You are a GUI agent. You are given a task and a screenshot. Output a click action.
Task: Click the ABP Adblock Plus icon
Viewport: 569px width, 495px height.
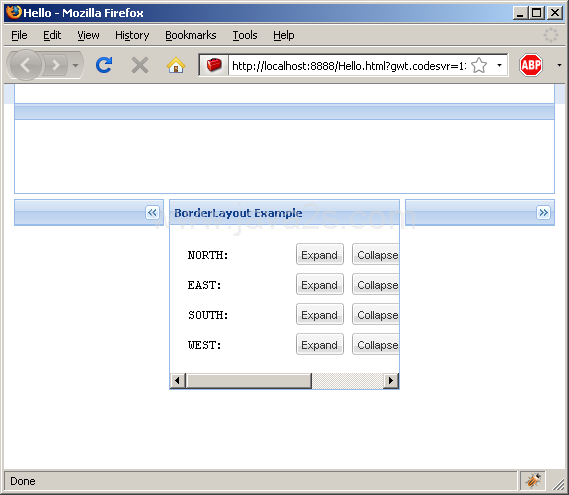531,65
